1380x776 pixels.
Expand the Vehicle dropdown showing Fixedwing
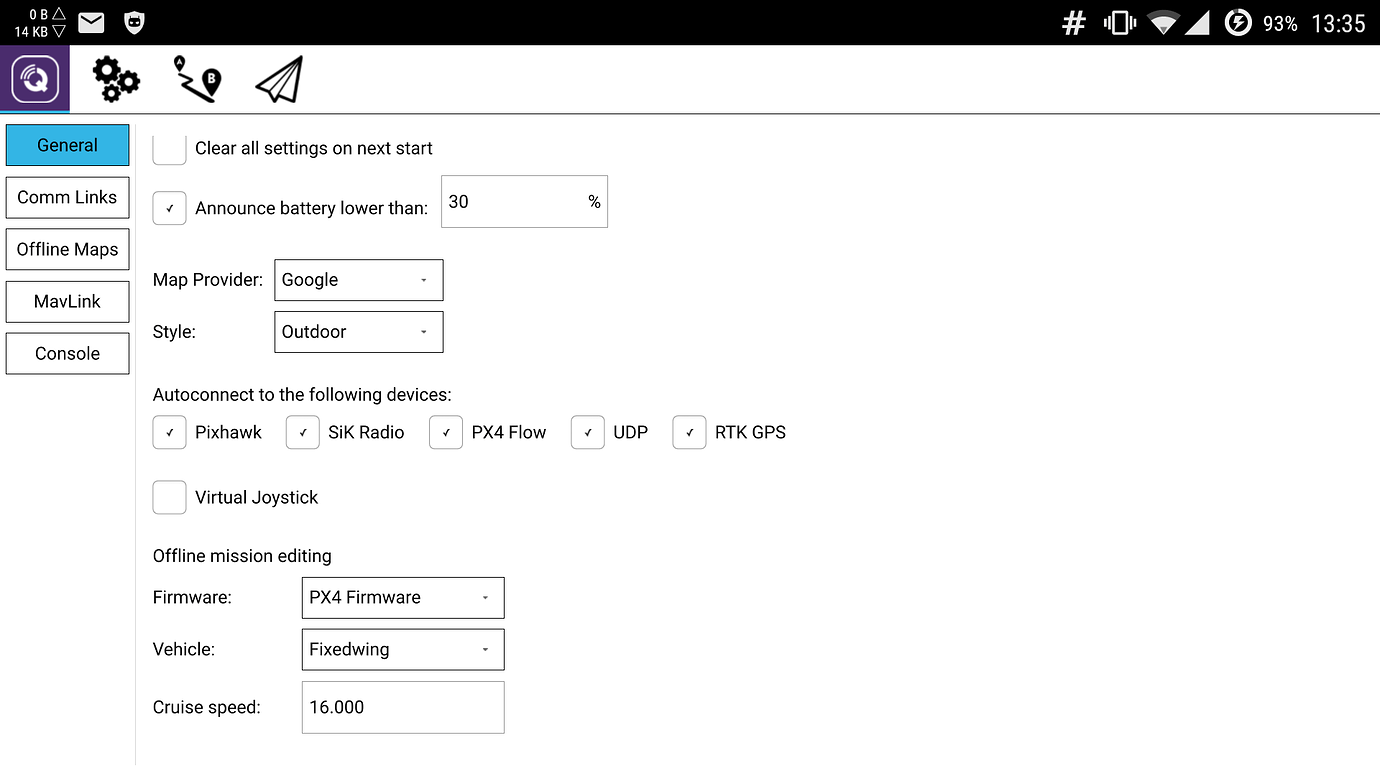402,649
